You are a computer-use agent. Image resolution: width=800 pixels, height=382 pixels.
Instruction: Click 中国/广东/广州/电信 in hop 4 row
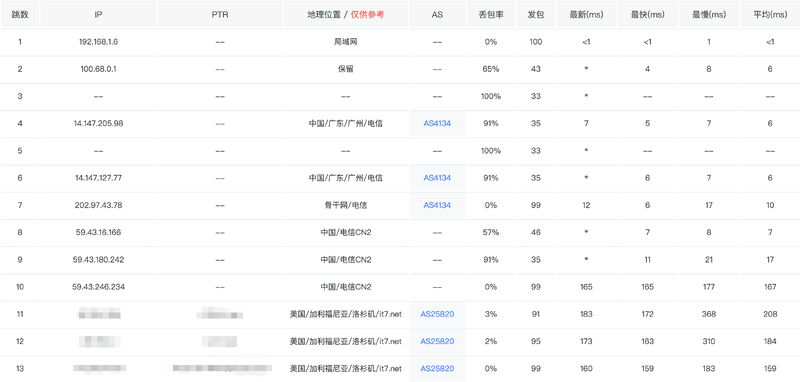(x=346, y=123)
